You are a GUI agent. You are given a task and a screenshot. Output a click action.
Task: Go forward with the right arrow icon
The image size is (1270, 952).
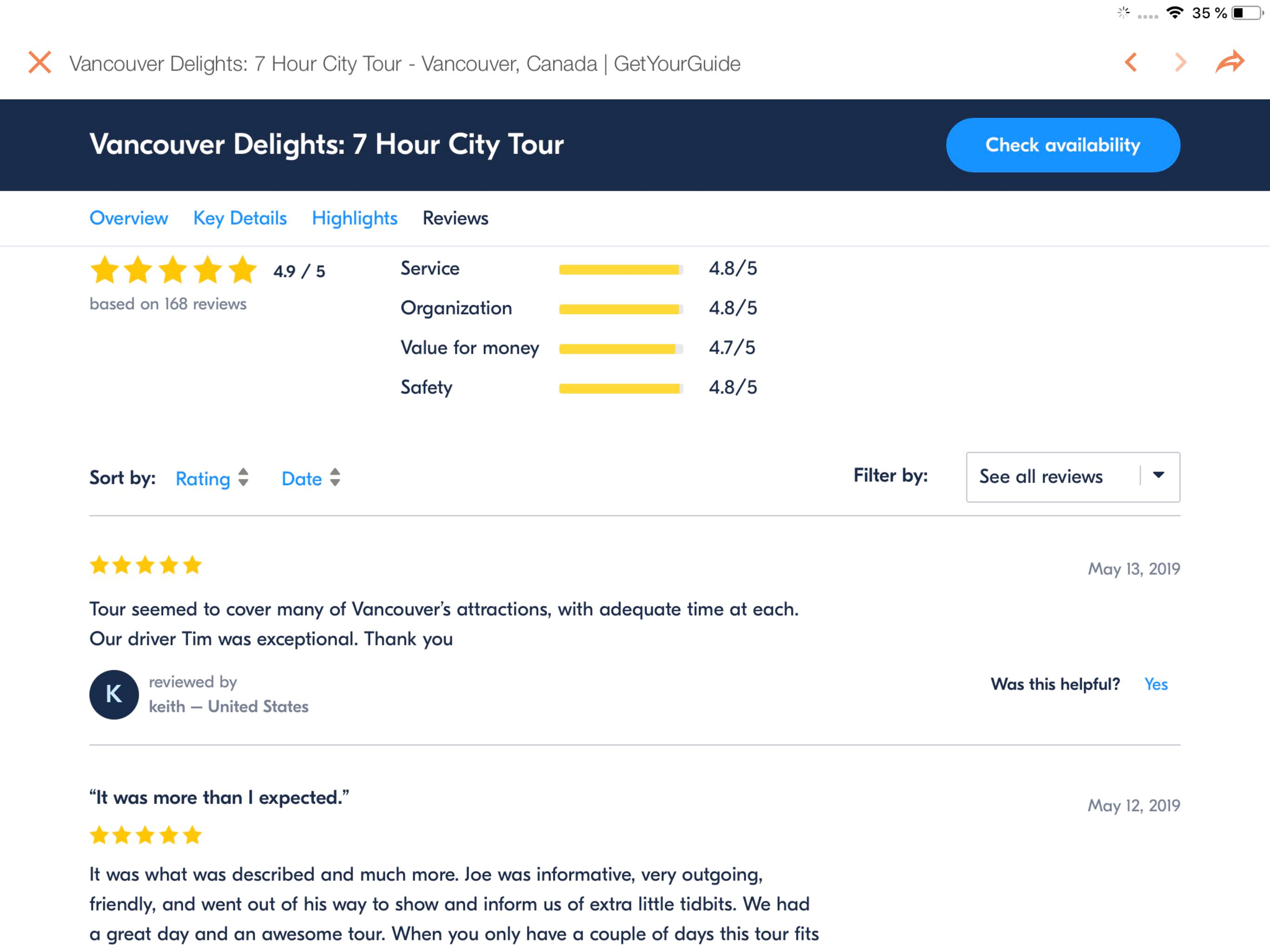click(x=1180, y=62)
